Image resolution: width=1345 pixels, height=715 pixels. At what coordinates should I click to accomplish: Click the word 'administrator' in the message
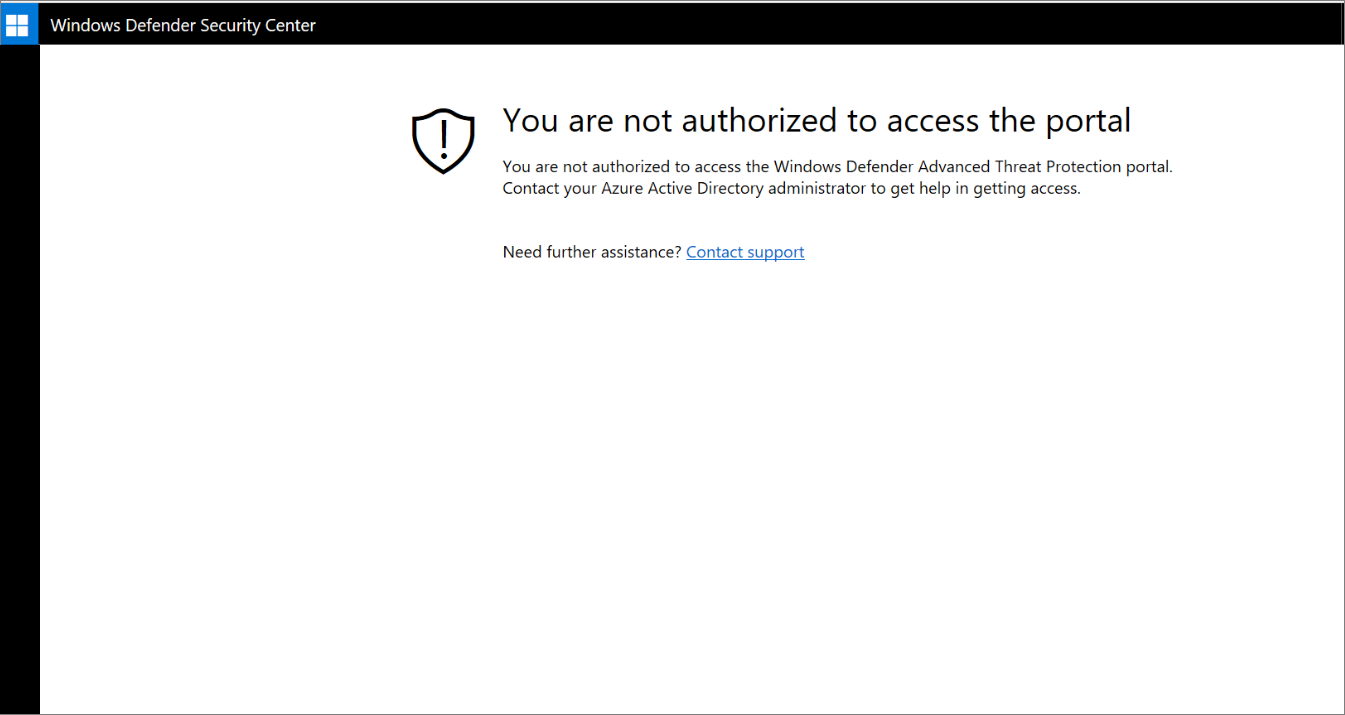(x=817, y=188)
